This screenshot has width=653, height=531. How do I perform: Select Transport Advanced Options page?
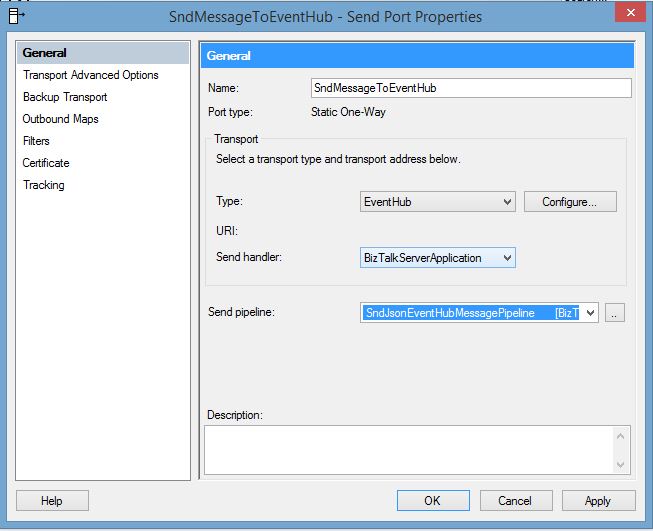click(x=91, y=75)
